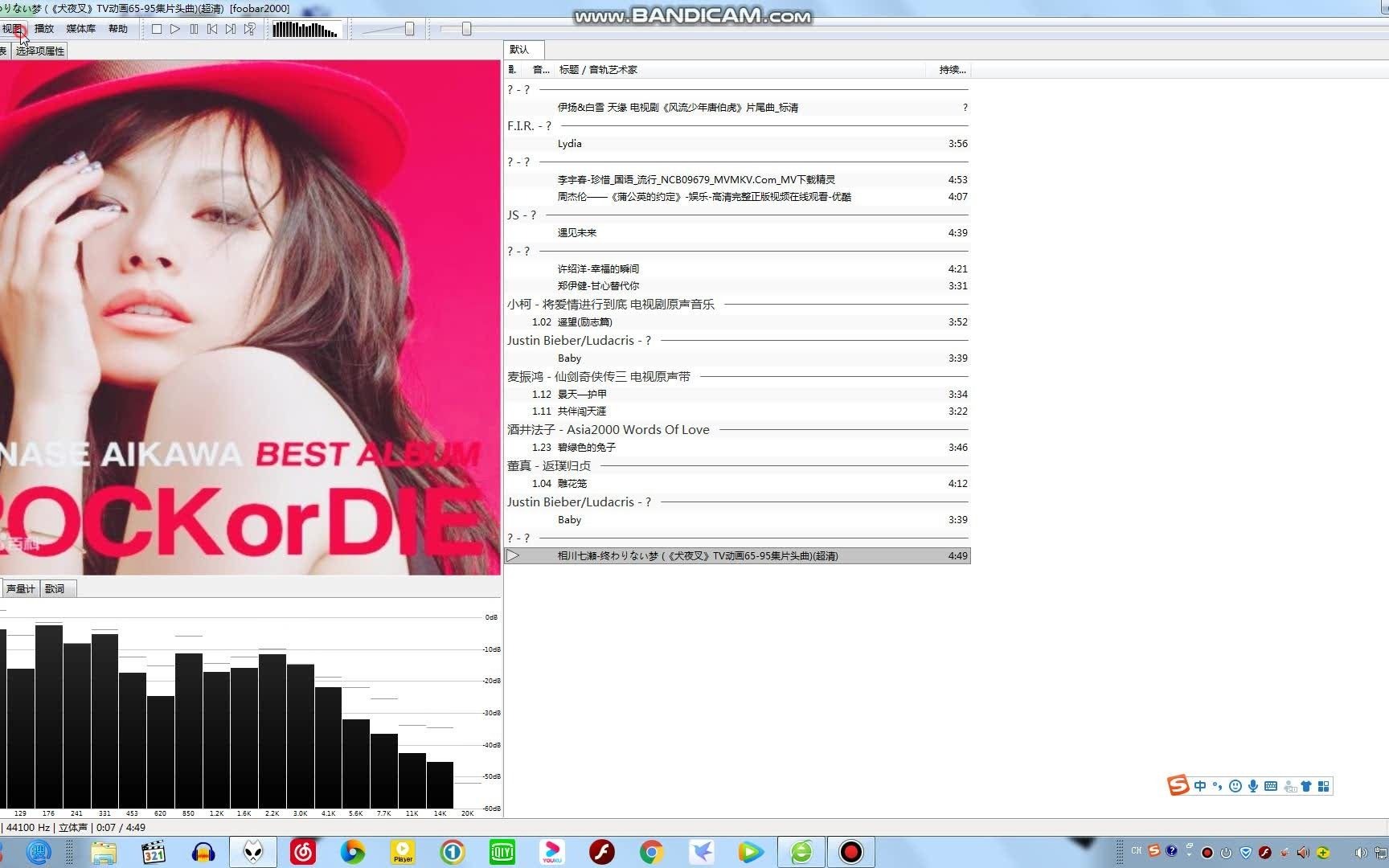The width and height of the screenshot is (1389, 868).
Task: Select track 1.23 碧绿色的兔子
Action: [737, 448]
